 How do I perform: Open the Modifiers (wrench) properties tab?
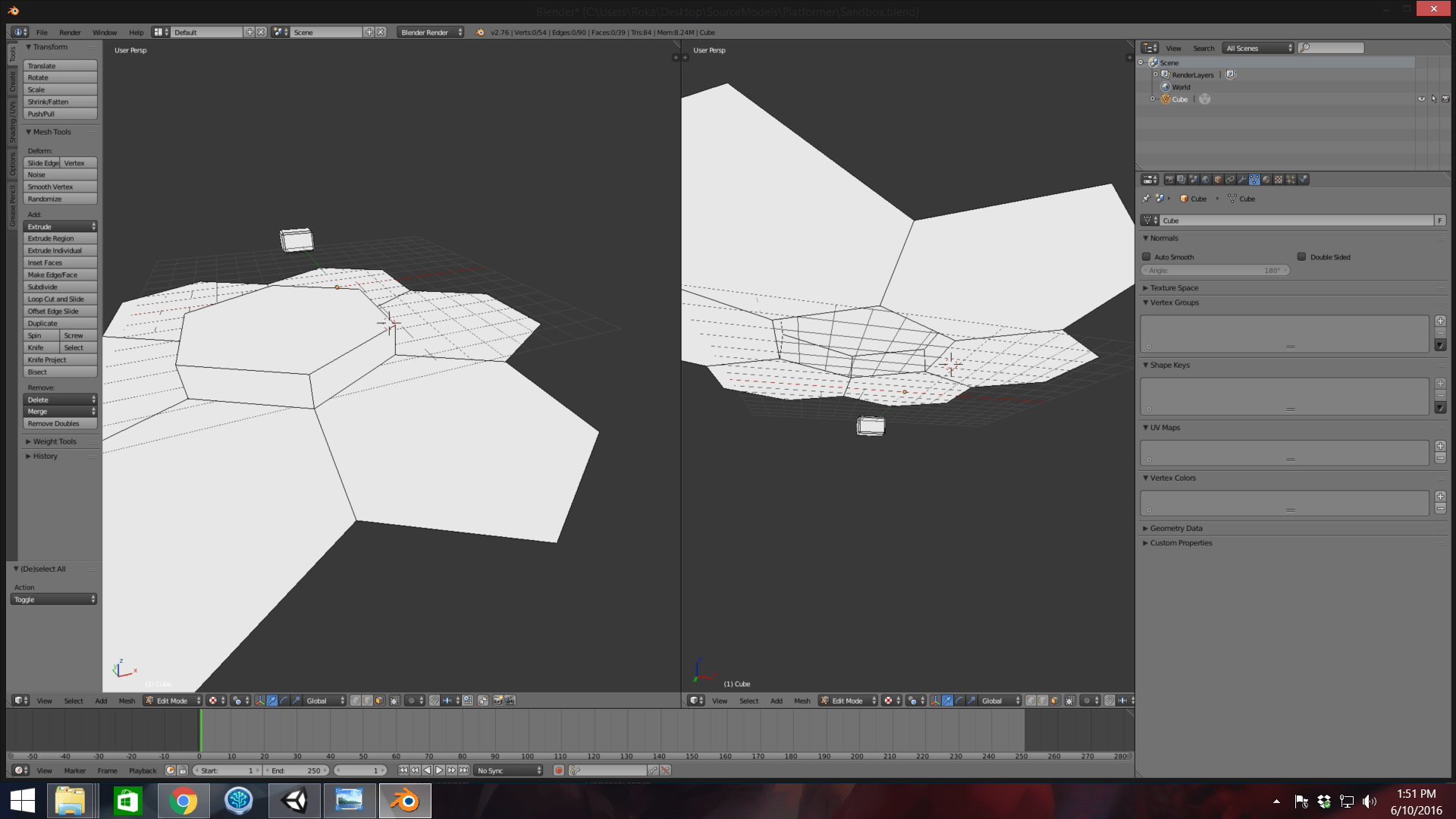[x=1242, y=179]
